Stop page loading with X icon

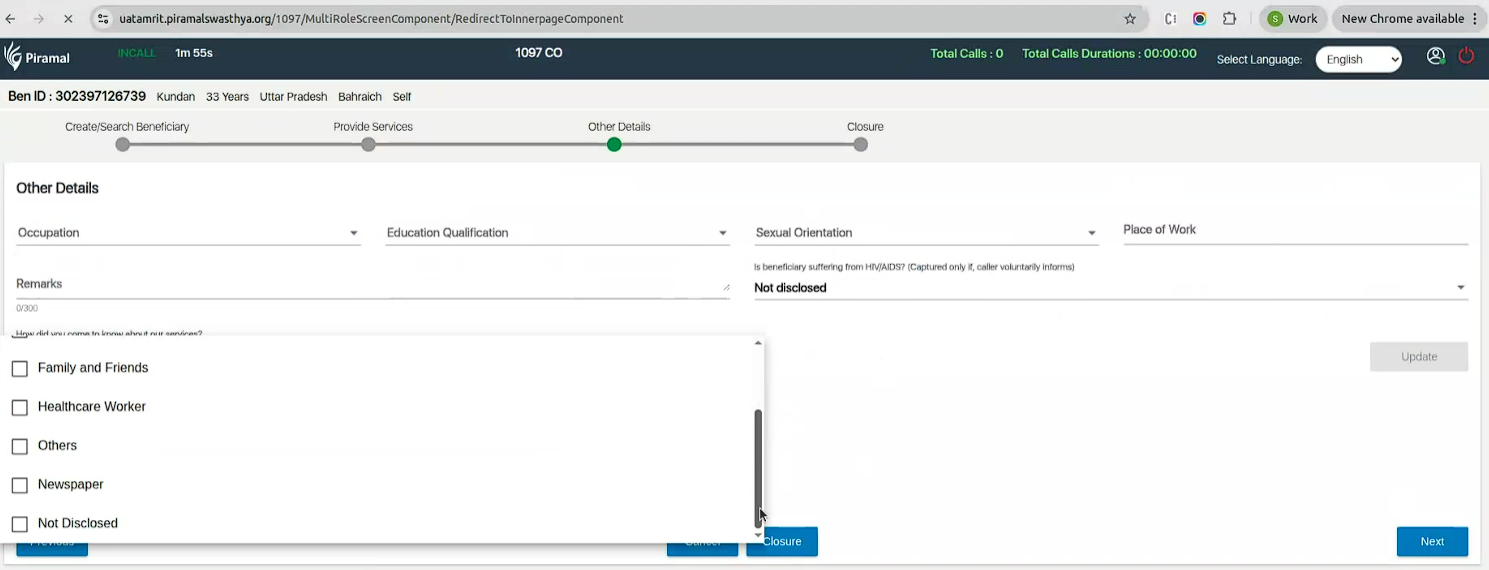point(67,19)
